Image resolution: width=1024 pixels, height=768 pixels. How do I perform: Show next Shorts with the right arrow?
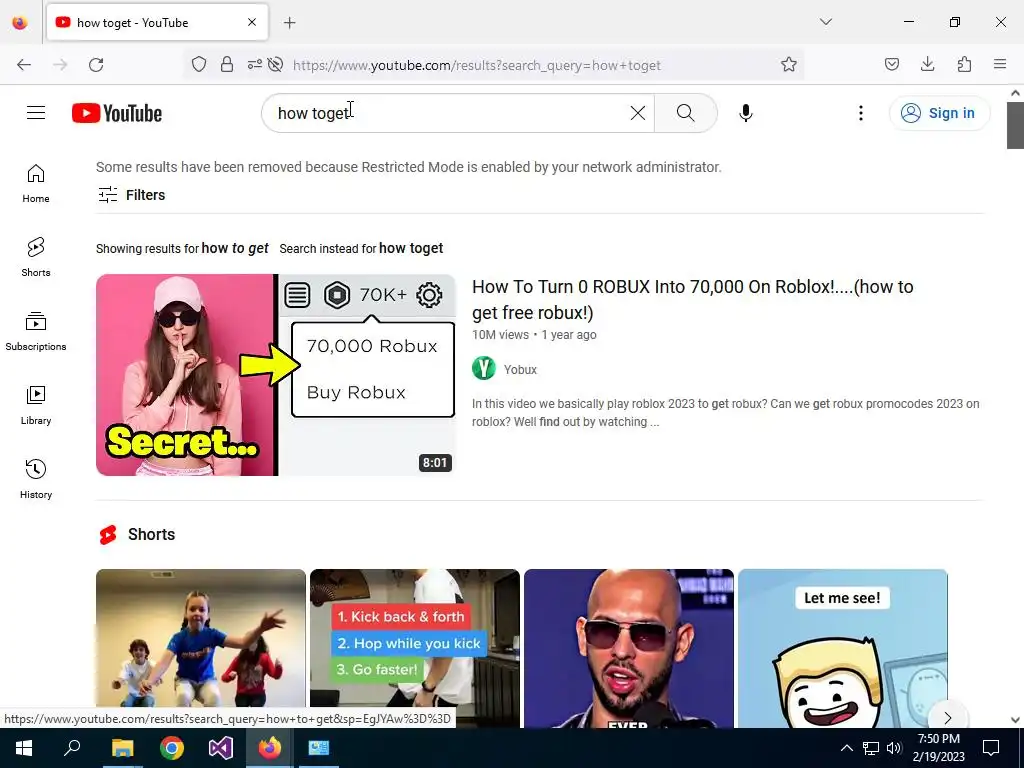(948, 718)
